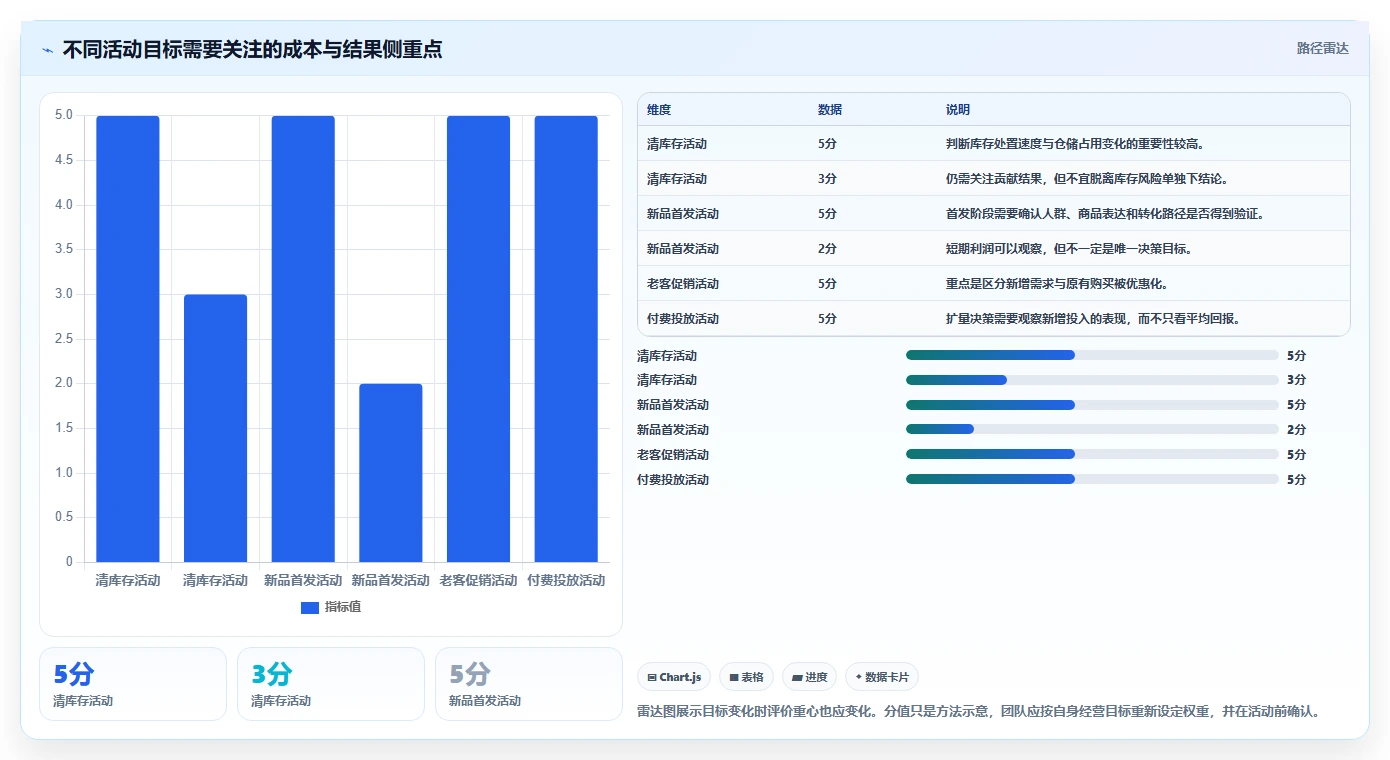Click the 清库存活动 progress bar showing 3分

(x=1092, y=380)
